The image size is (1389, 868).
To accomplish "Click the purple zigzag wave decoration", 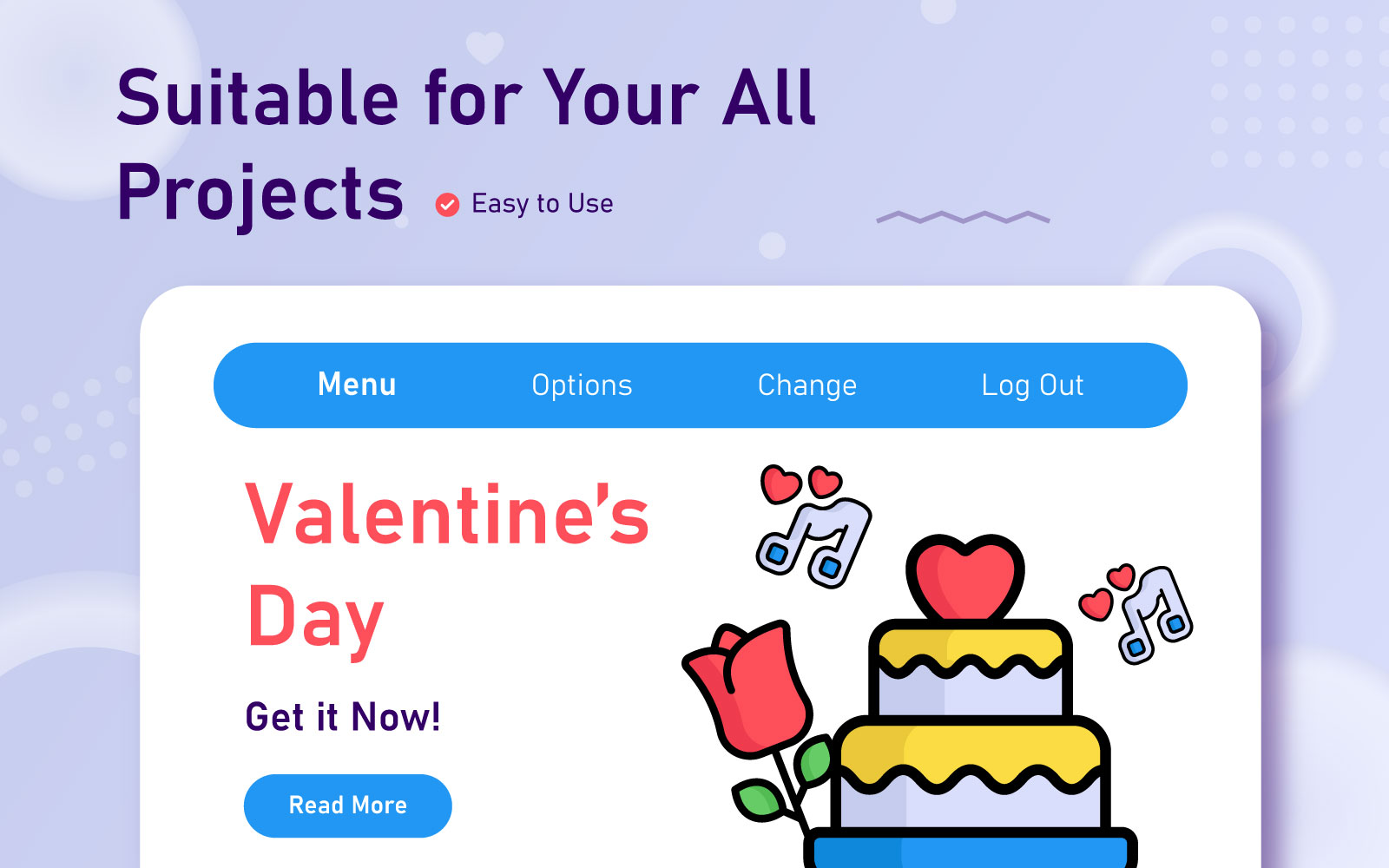I will point(963,217).
